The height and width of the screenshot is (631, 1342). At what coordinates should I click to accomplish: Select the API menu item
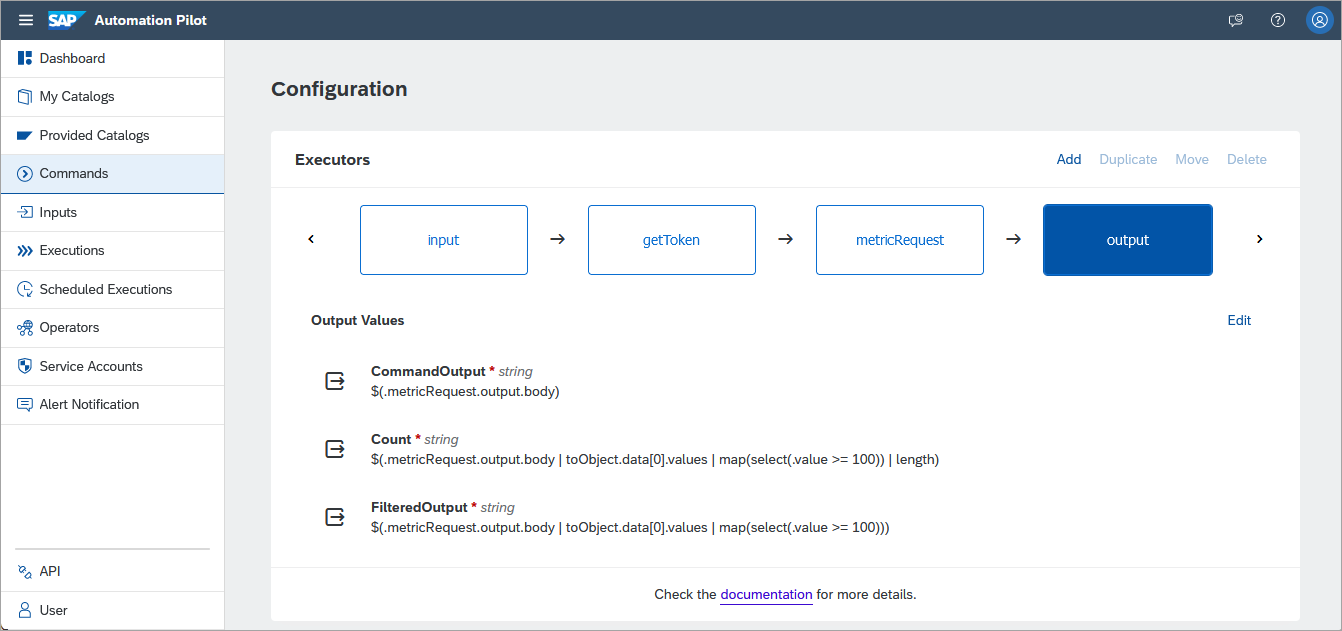112,571
